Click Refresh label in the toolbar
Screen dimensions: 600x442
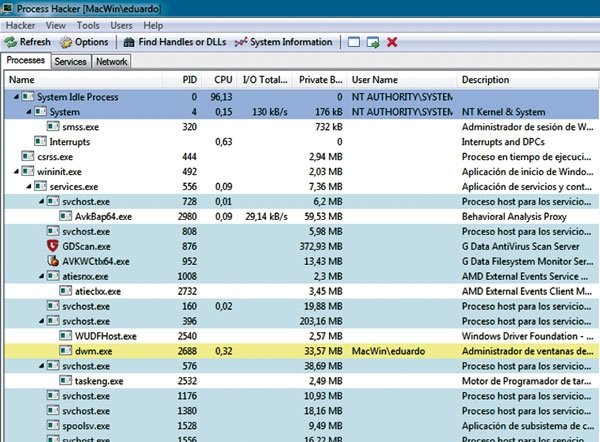35,42
